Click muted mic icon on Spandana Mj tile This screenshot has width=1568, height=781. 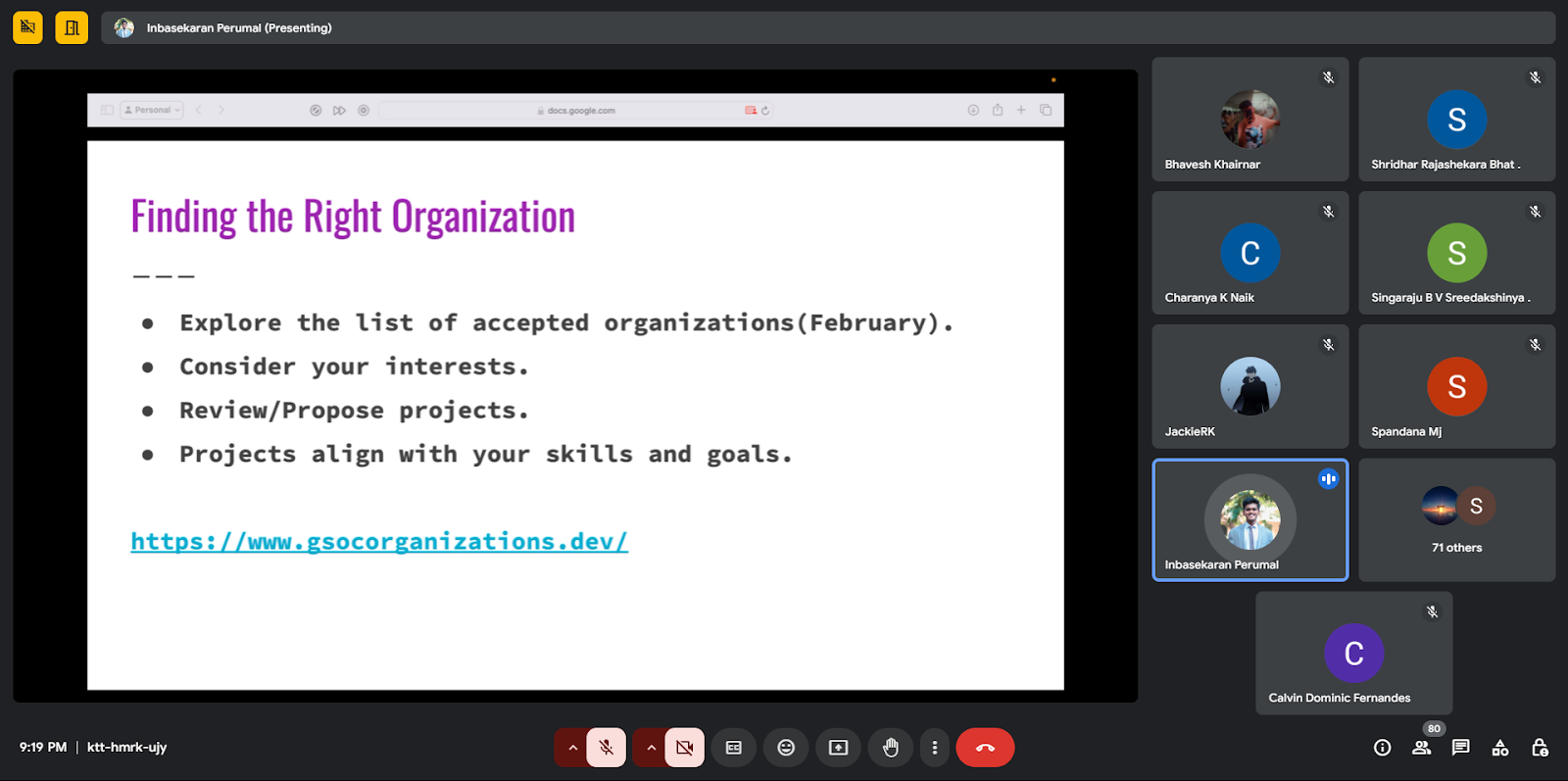(1536, 345)
